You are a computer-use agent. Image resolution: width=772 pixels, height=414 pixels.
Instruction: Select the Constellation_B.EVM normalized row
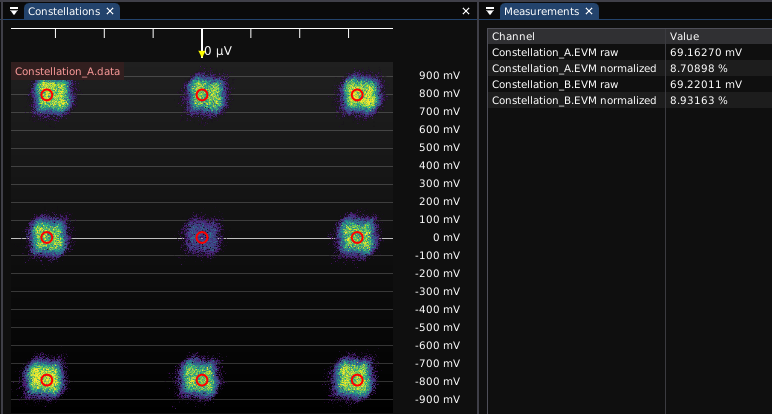coord(630,100)
